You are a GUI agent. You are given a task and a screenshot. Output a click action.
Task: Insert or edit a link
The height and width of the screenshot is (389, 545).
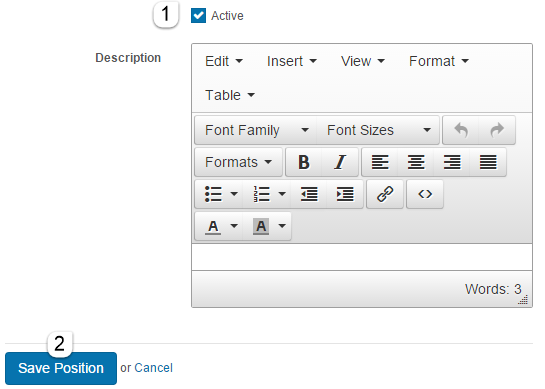pos(385,194)
